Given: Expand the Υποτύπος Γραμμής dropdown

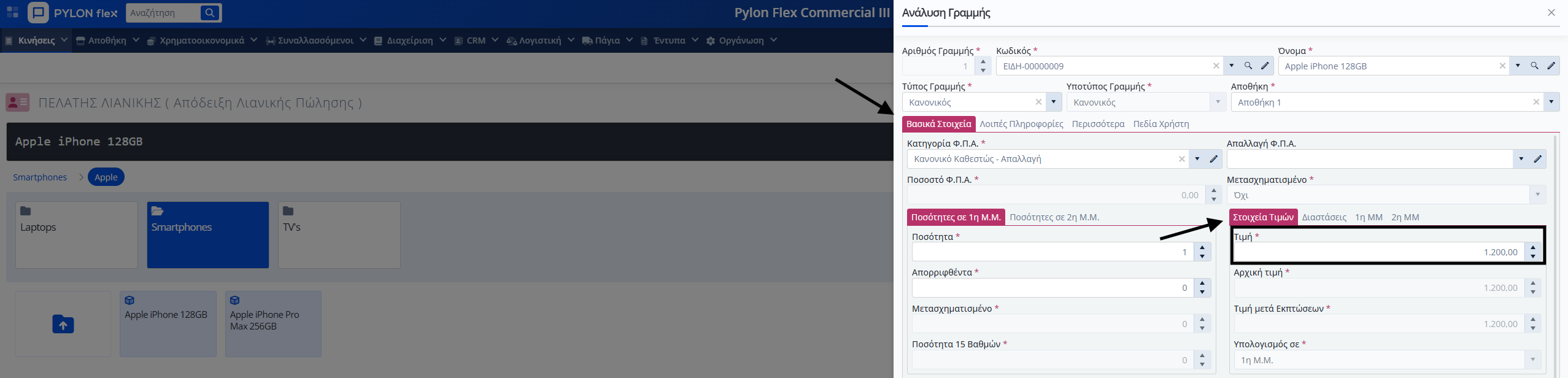Looking at the screenshot, I should click(x=1218, y=102).
